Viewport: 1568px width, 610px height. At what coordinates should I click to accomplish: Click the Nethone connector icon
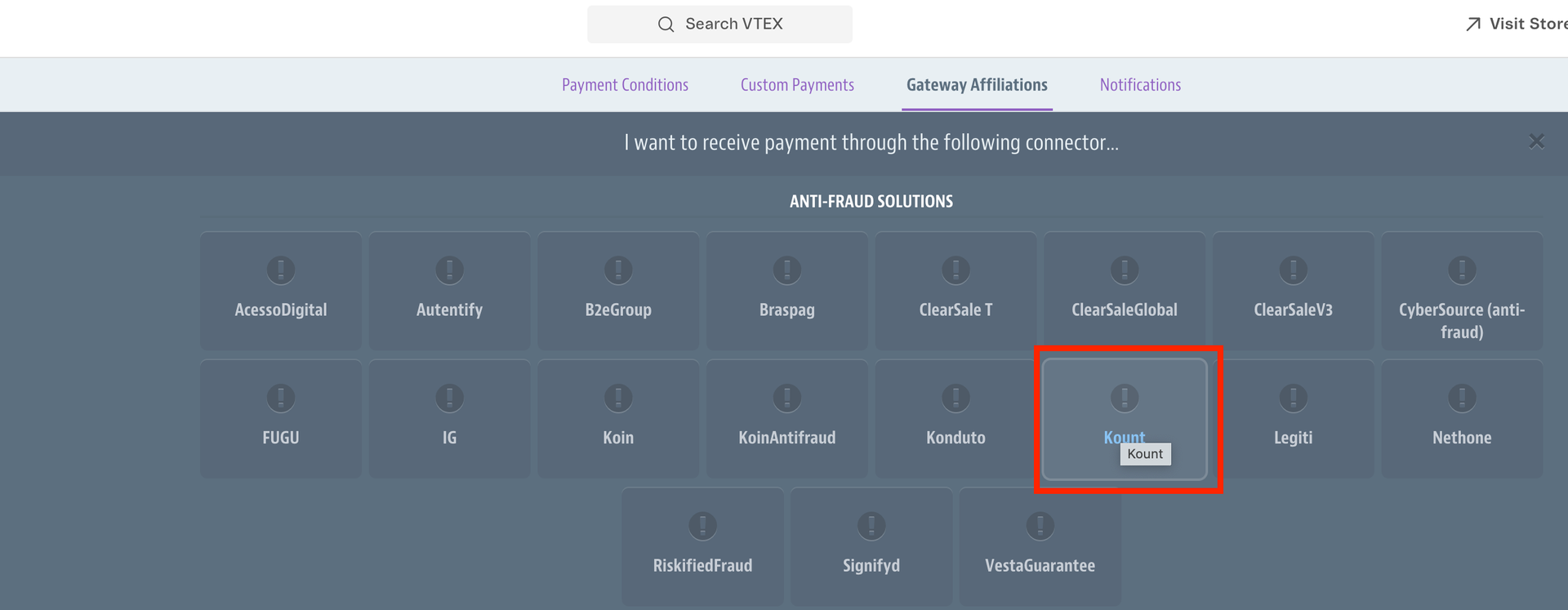pyautogui.click(x=1462, y=398)
